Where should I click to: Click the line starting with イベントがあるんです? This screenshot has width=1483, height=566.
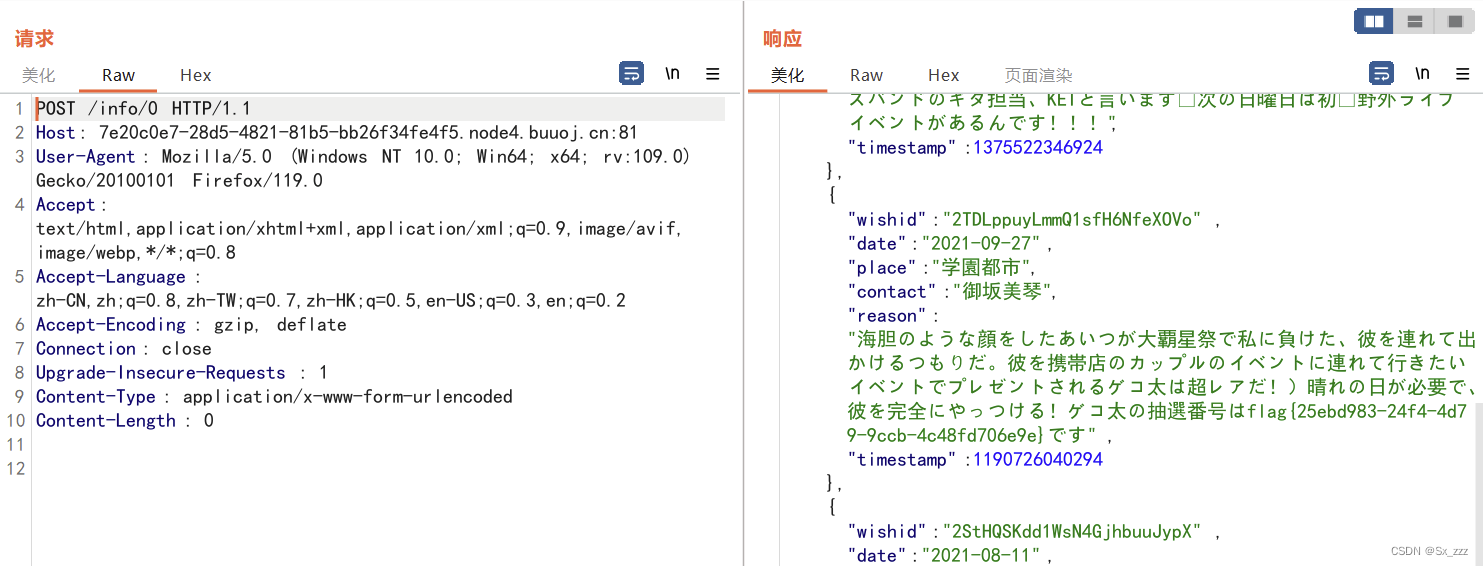tap(982, 124)
